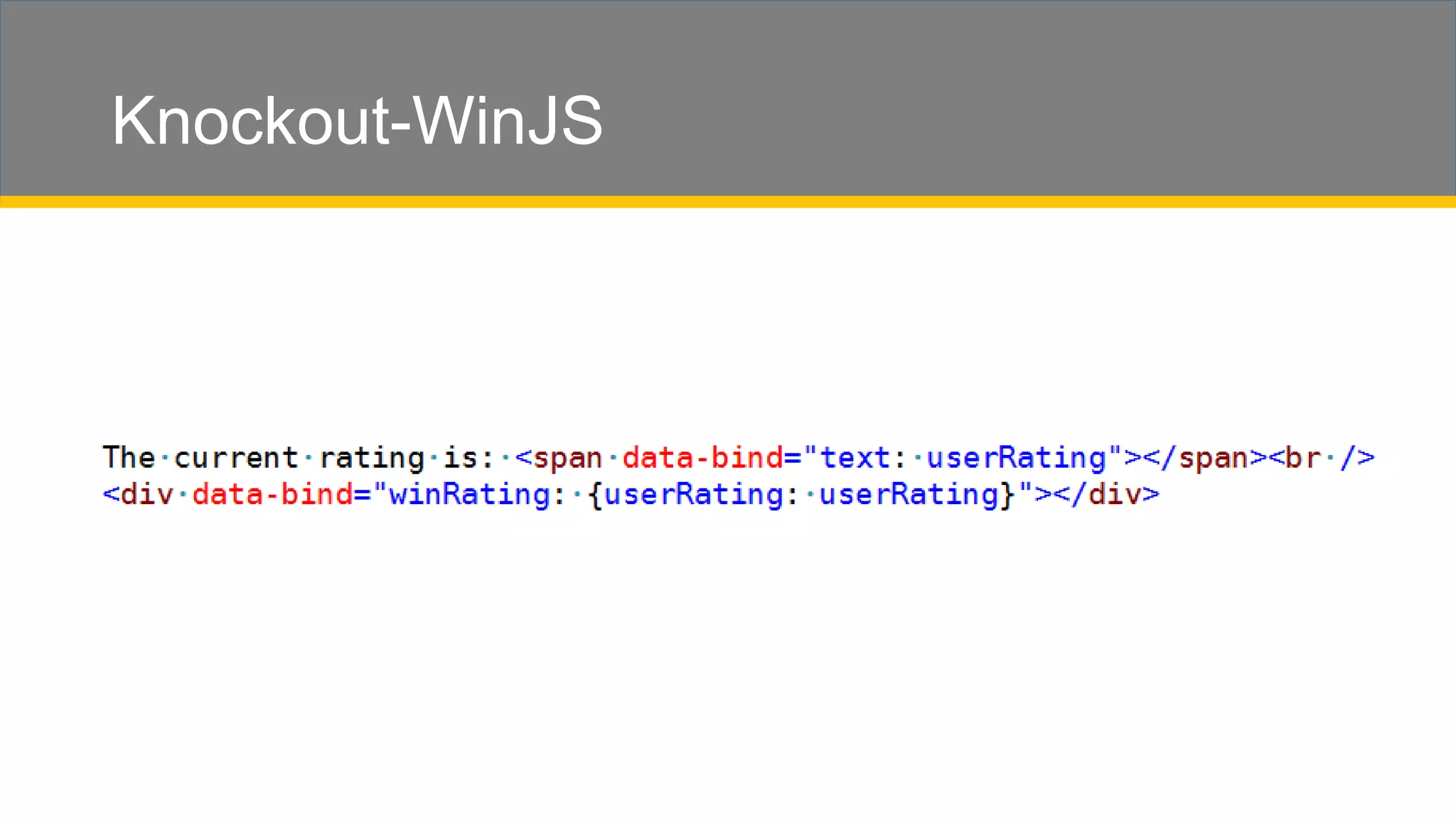Click "{userRating: userRating}" binding object
This screenshot has height=819, width=1456.
802,494
